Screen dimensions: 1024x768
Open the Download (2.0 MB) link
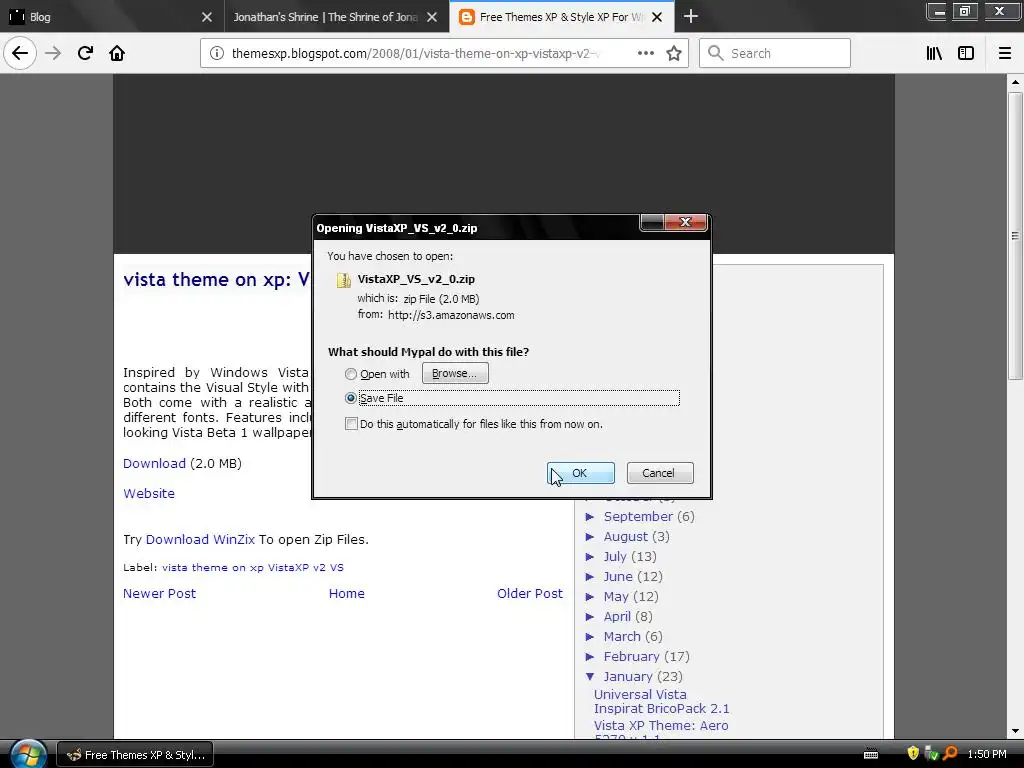coord(155,464)
